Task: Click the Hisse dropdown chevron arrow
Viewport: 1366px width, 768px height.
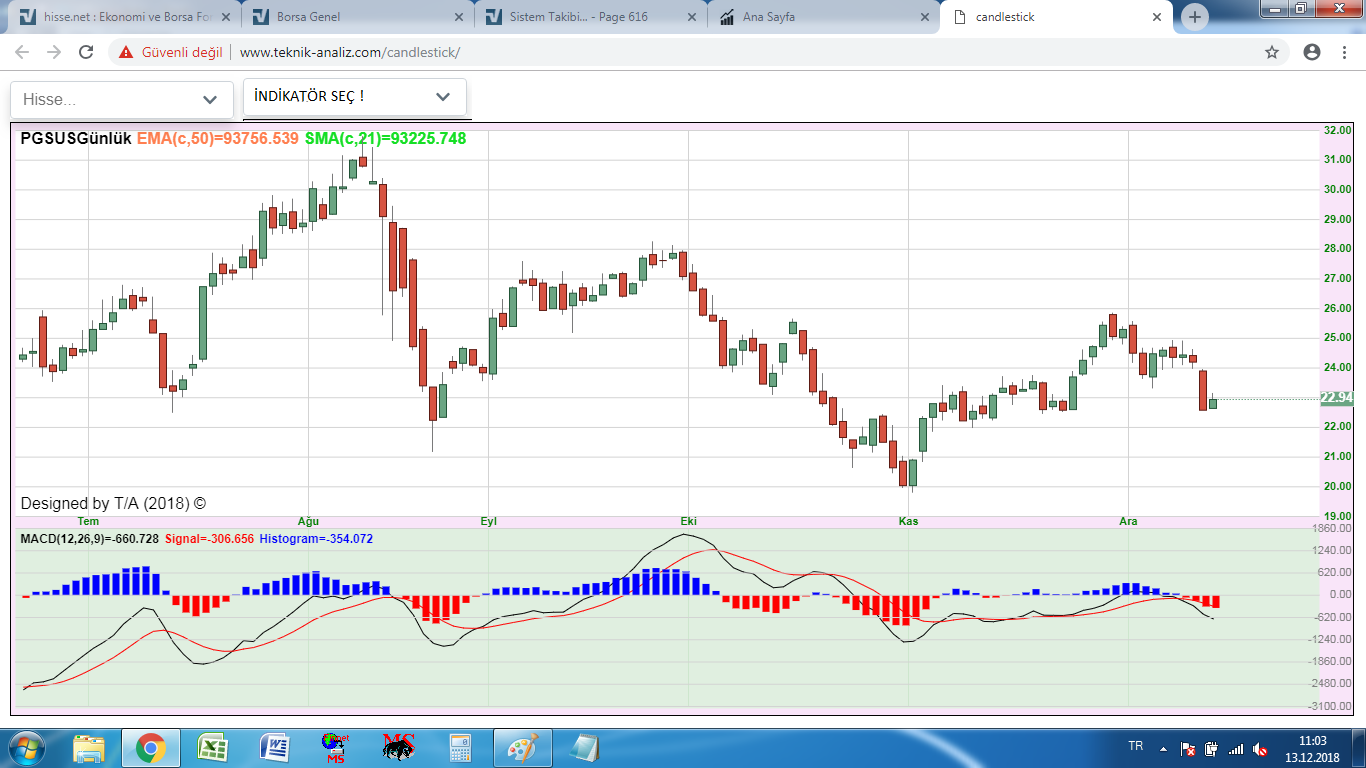Action: coord(210,100)
